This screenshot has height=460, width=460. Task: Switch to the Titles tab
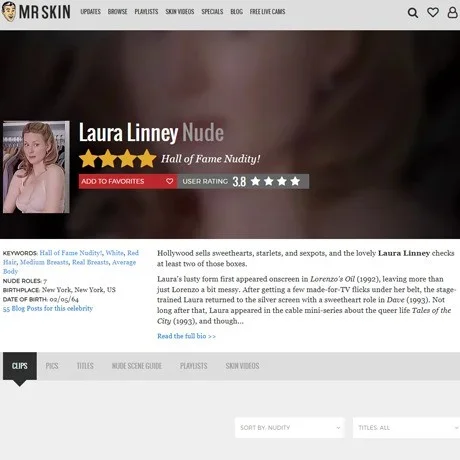coord(85,366)
